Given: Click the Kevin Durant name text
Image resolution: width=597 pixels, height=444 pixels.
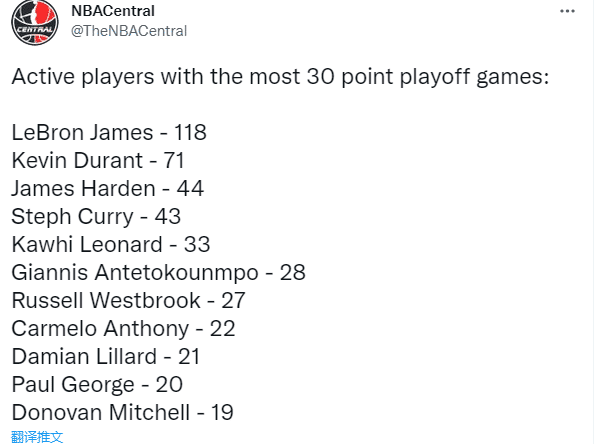Looking at the screenshot, I should pyautogui.click(x=77, y=160).
